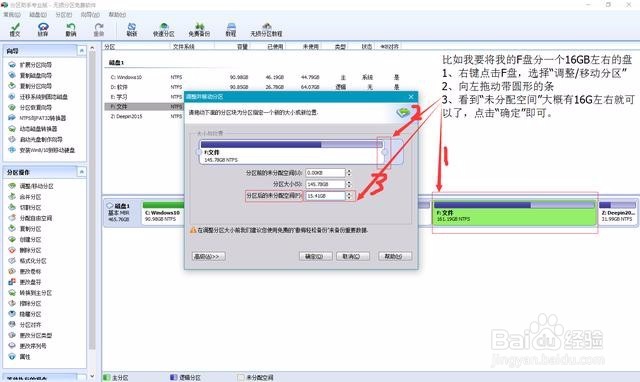Open the 帮助 (Help) menu in menu bar
Screen dimensions: 640x382
click(x=117, y=15)
